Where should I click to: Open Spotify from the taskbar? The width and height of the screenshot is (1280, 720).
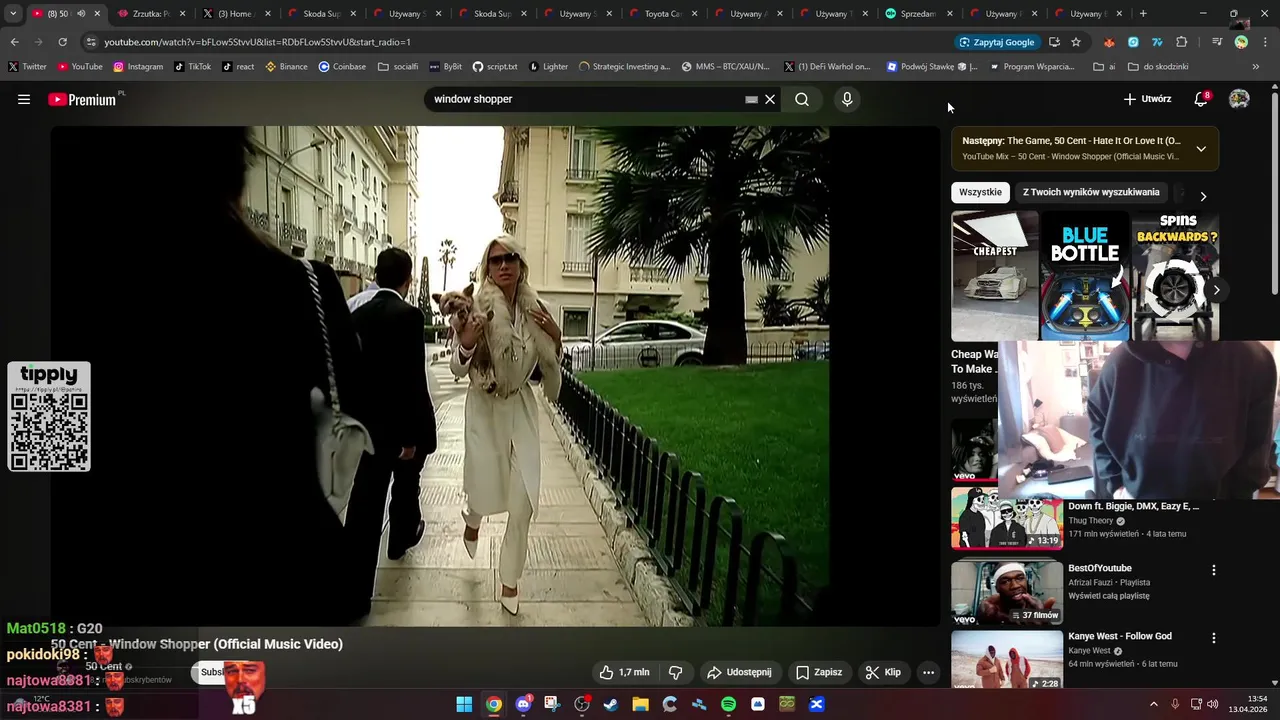tap(728, 704)
